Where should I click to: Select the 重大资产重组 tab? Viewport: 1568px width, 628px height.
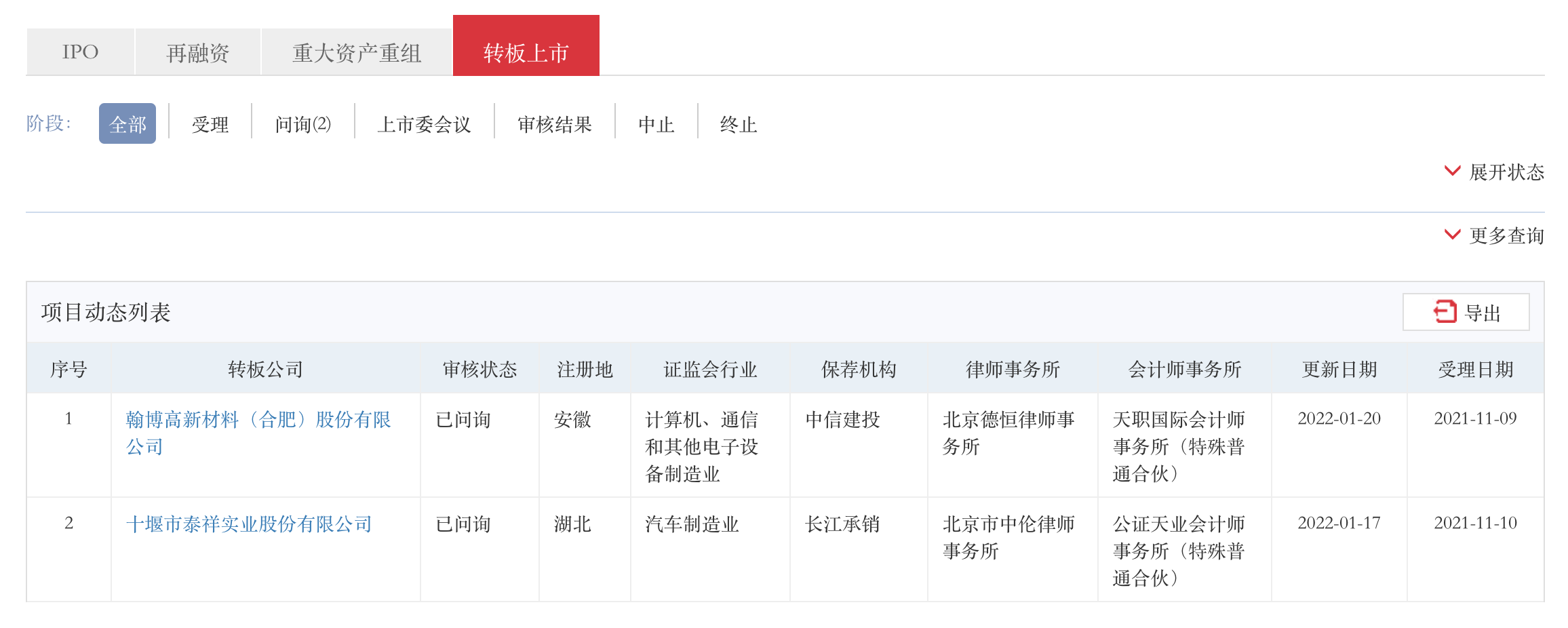[357, 52]
